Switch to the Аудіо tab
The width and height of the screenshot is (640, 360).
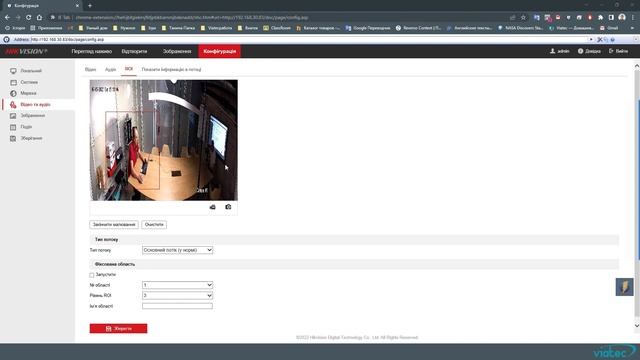(110, 69)
